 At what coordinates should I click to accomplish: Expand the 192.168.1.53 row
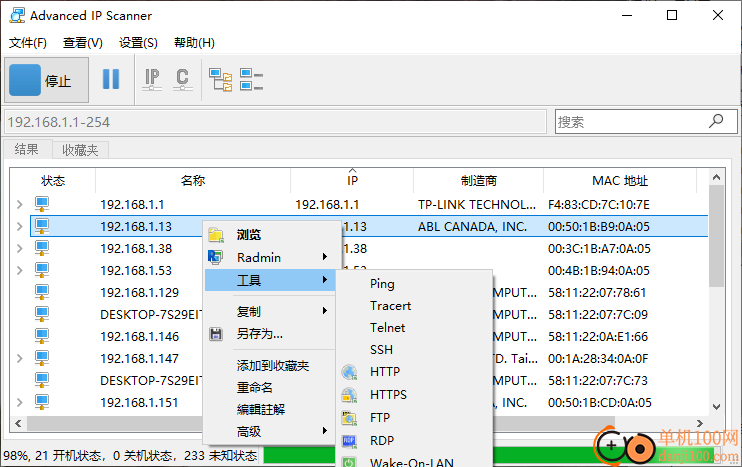coord(19,270)
